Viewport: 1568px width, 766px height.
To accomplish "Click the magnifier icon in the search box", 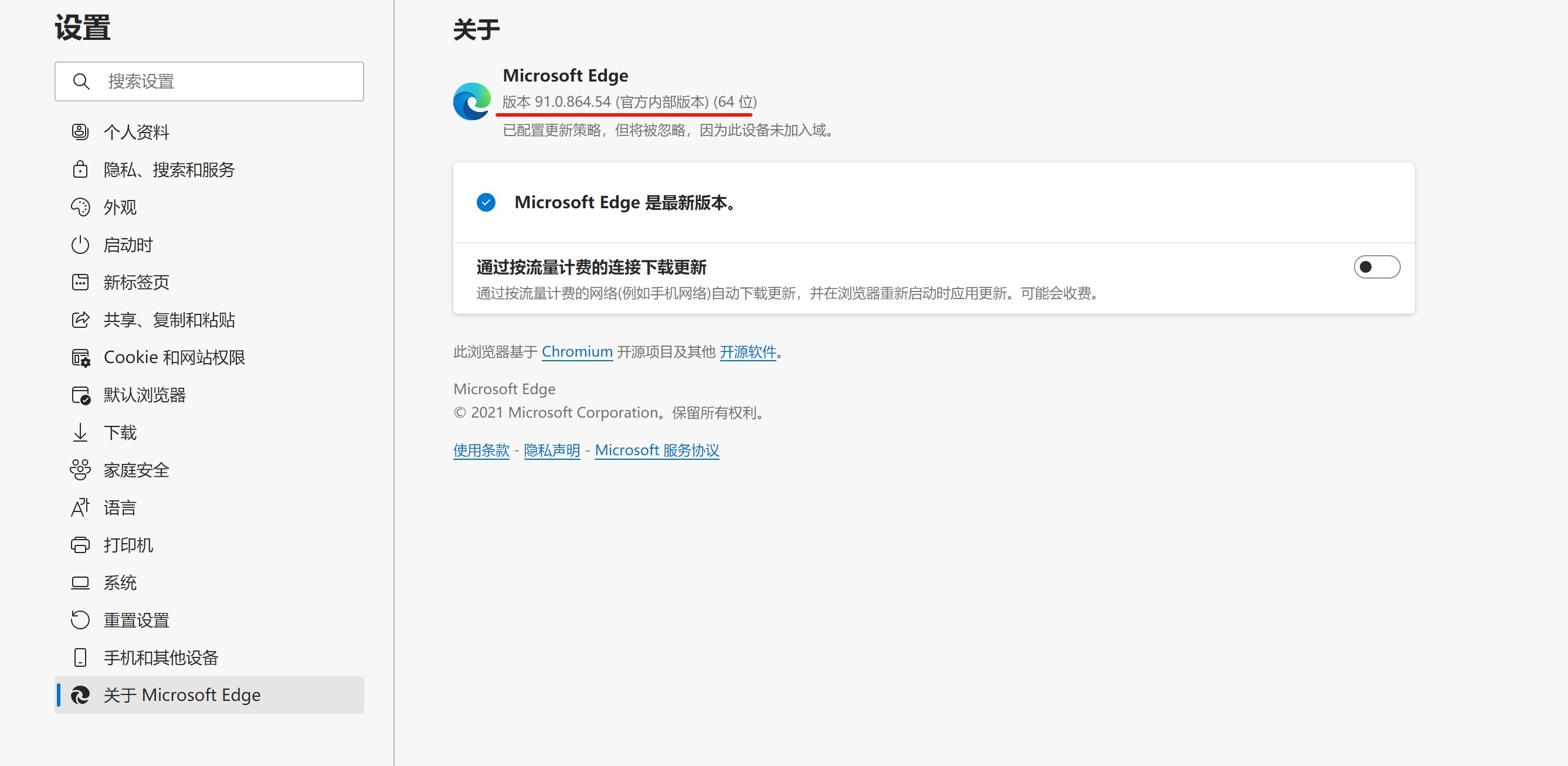I will tap(81, 81).
